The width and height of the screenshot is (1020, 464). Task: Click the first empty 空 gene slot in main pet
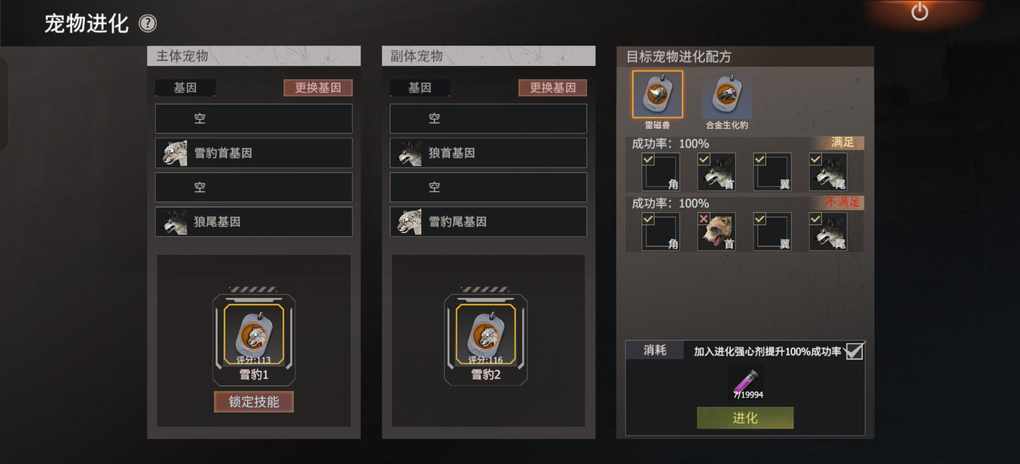click(254, 118)
